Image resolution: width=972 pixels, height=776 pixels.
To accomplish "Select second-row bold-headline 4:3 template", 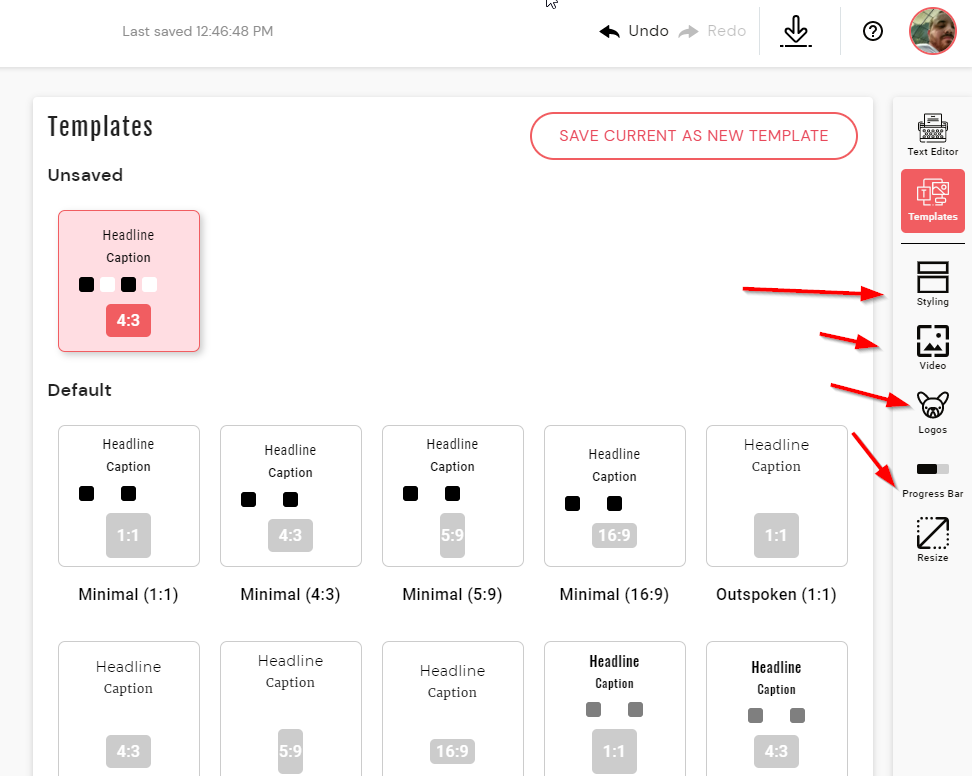I will (x=777, y=708).
